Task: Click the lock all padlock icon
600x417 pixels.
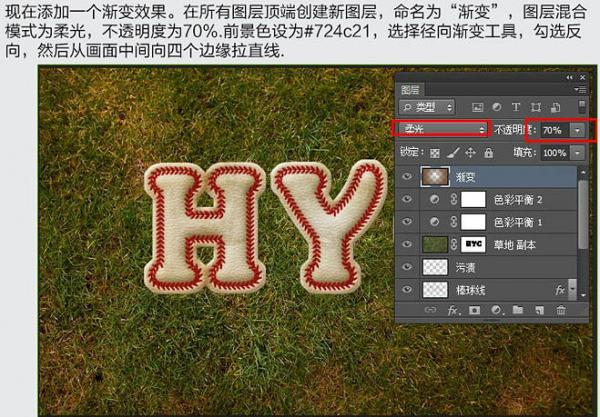Action: pos(486,153)
